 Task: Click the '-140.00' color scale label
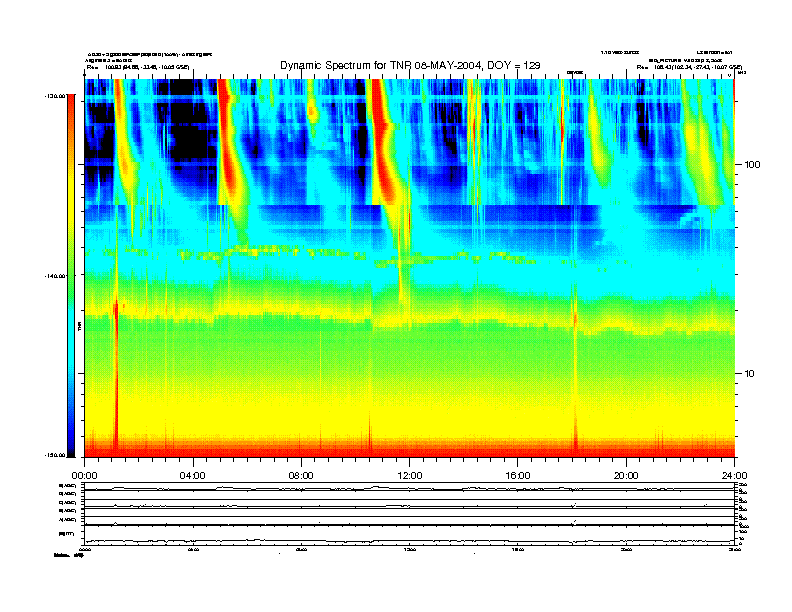[55, 276]
